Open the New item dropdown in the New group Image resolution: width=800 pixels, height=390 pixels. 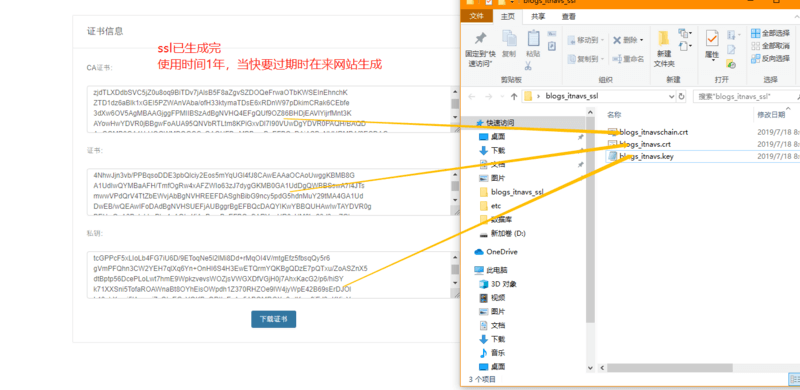(x=684, y=34)
